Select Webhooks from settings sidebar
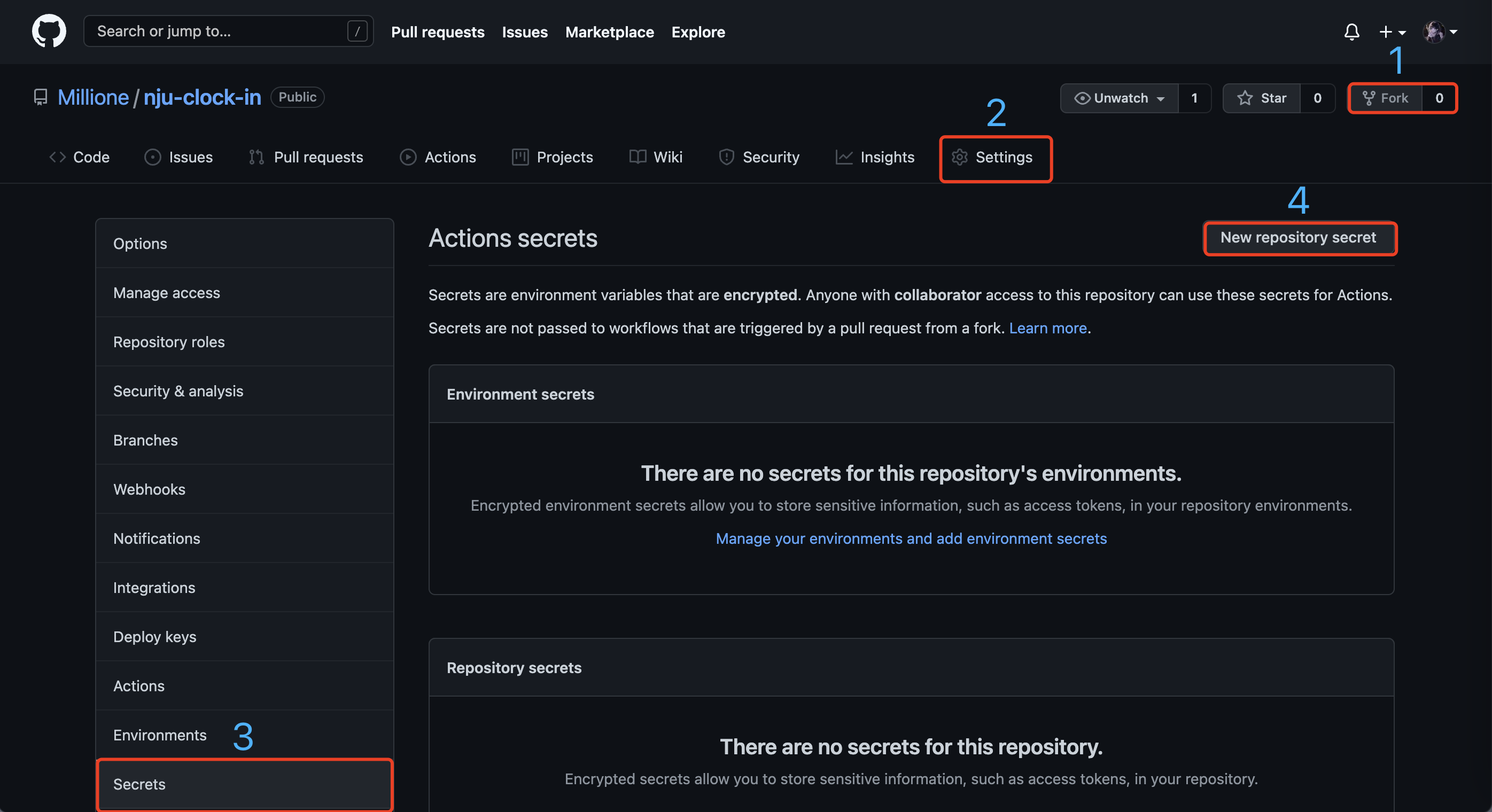Viewport: 1492px width, 812px height. (149, 489)
